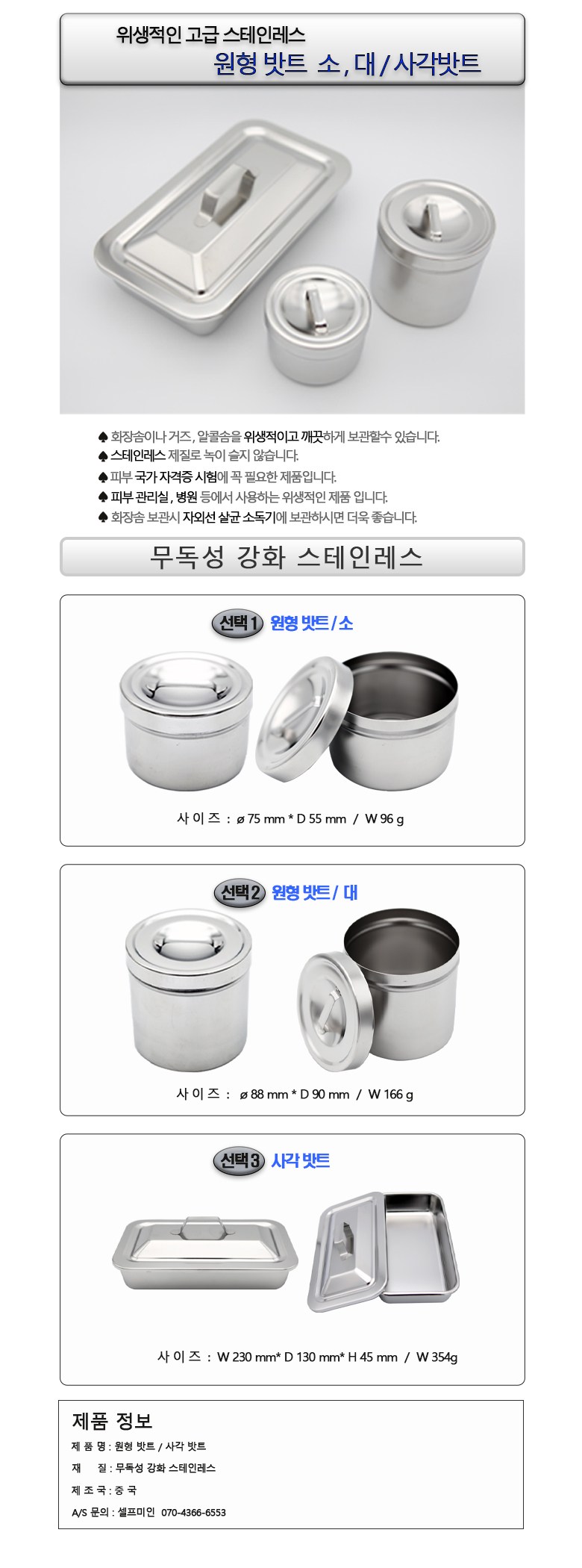Click the closed small round container image

187,721
